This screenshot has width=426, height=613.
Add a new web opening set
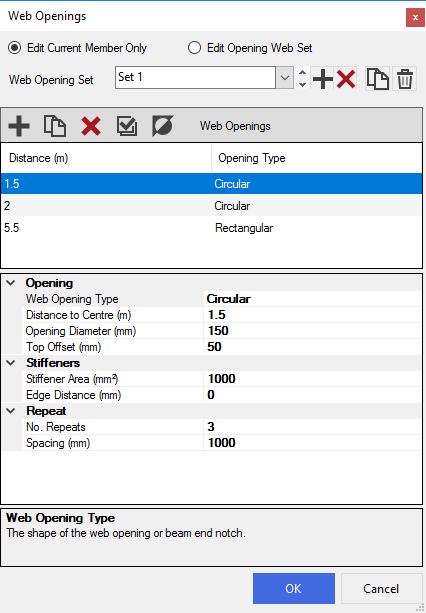[x=323, y=79]
